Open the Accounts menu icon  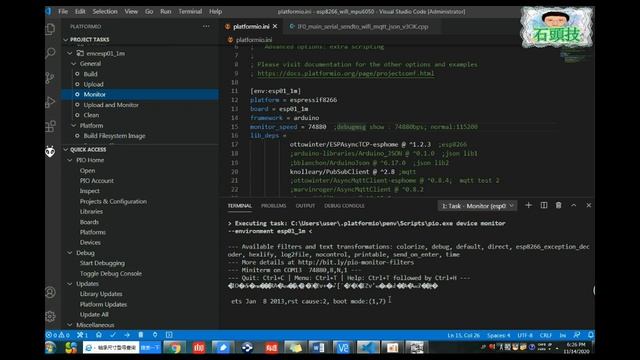click(x=50, y=292)
